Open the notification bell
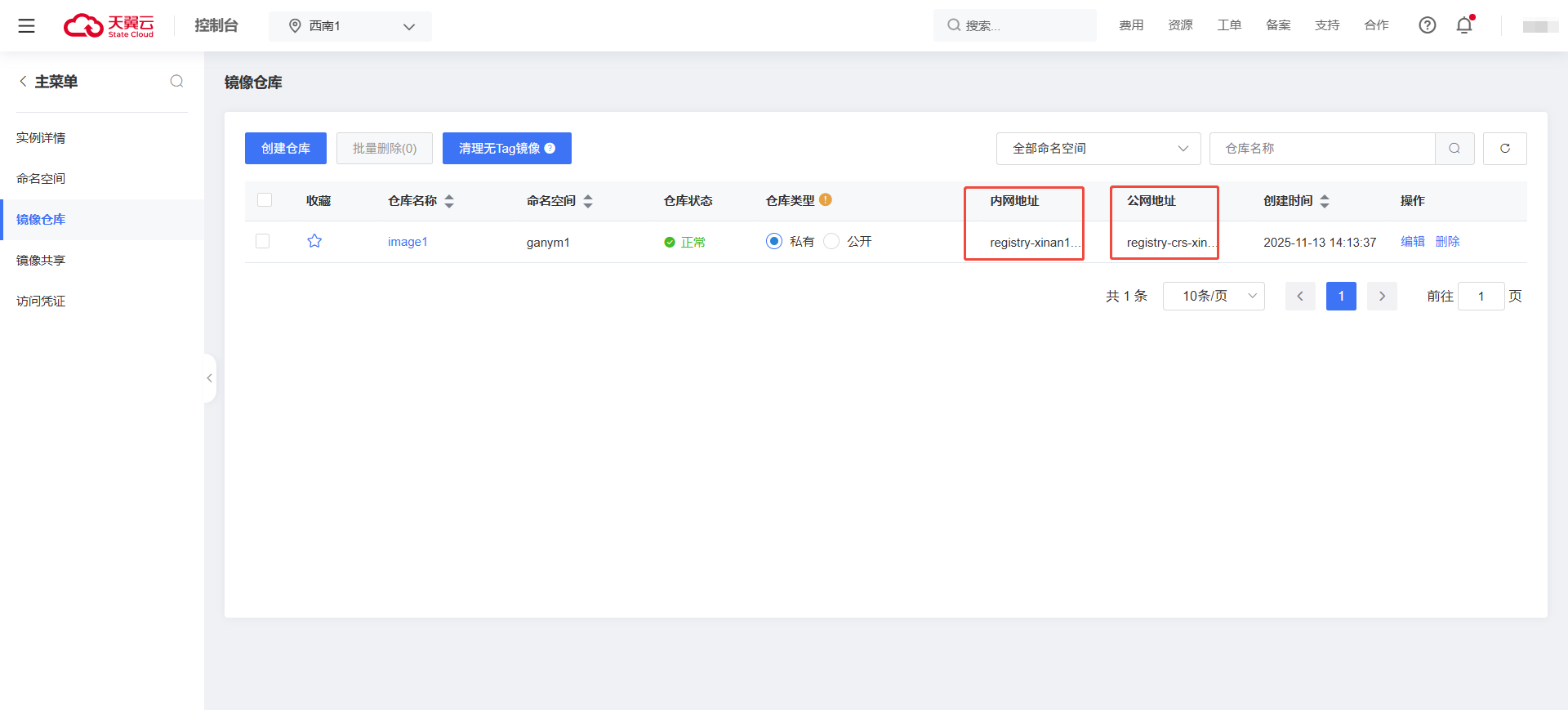Image resolution: width=1568 pixels, height=710 pixels. [1464, 25]
